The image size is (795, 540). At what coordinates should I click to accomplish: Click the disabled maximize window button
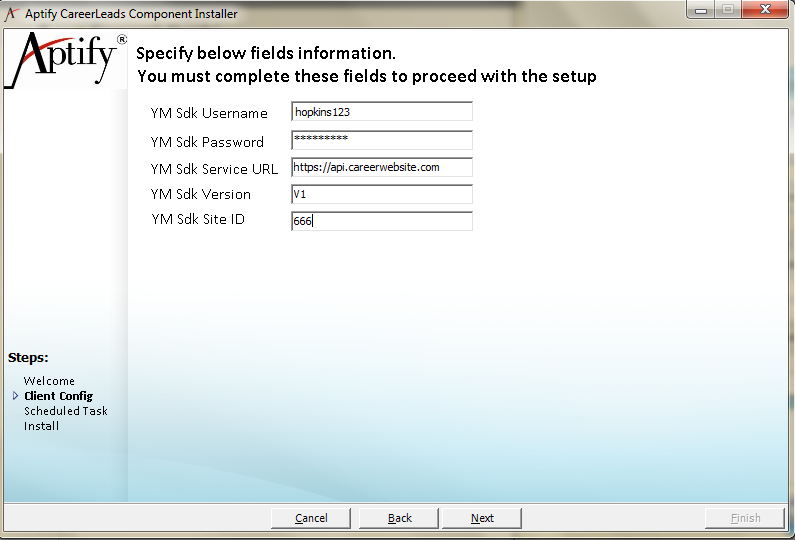pos(728,10)
